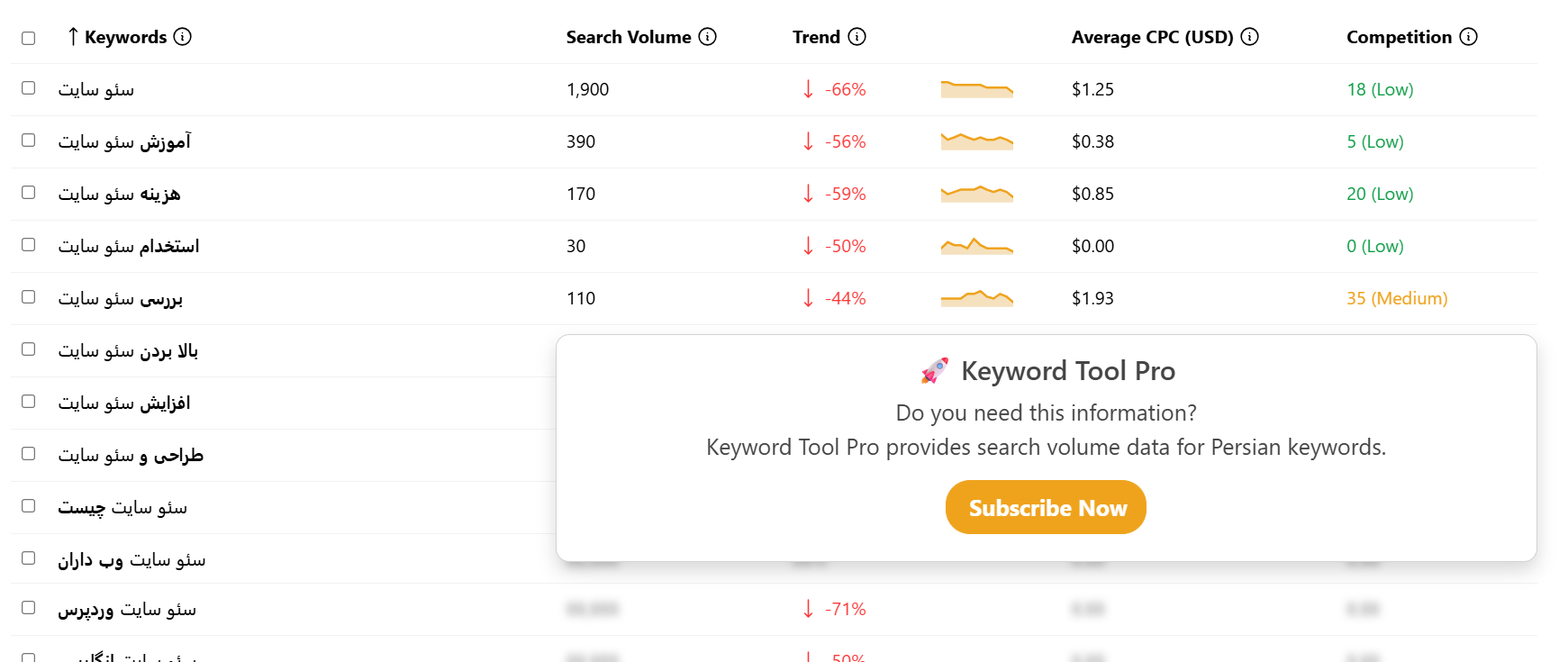Image resolution: width=1568 pixels, height=662 pixels.
Task: Click info icon next to Keywords header
Action: click(183, 37)
